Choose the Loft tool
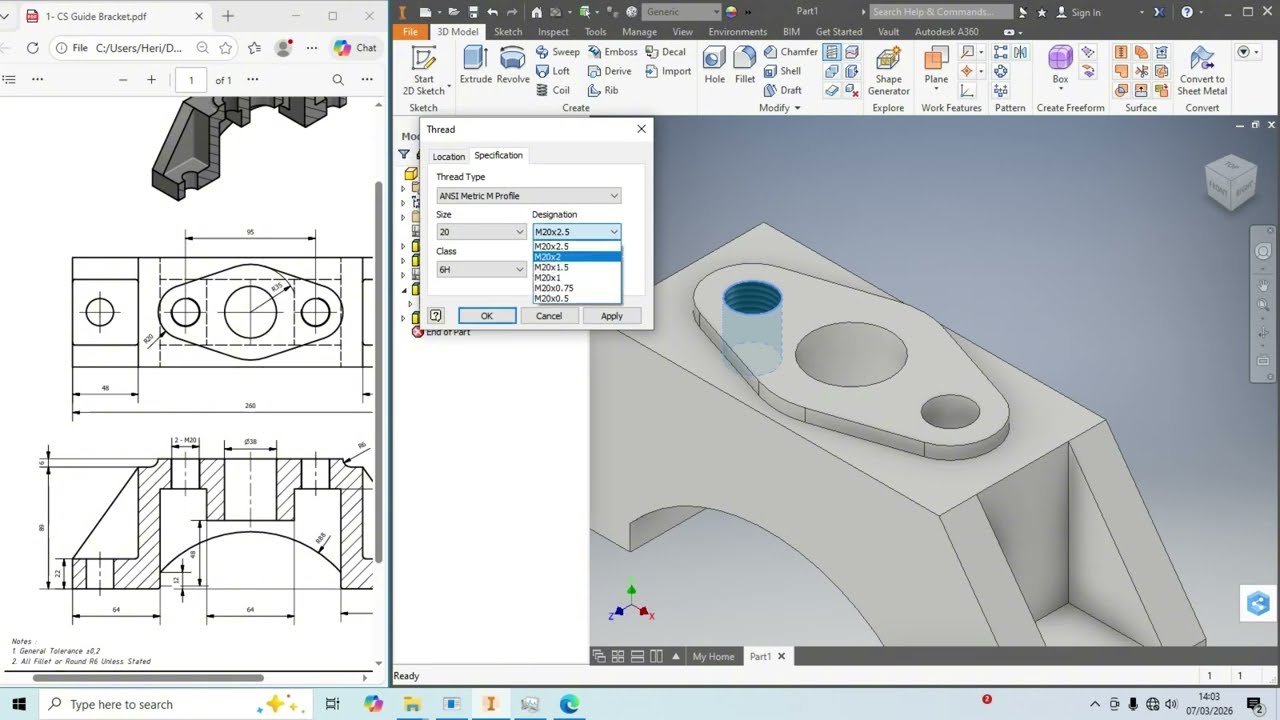1280x720 pixels. 553,71
